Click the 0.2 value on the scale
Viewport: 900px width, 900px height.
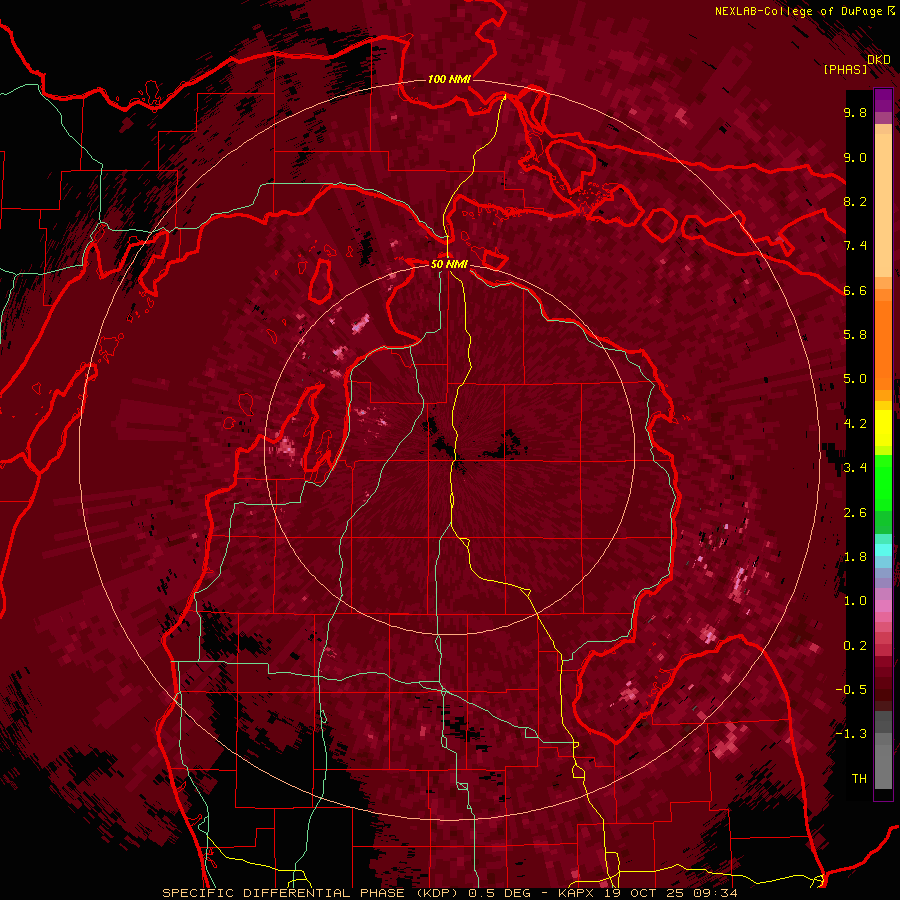(855, 646)
